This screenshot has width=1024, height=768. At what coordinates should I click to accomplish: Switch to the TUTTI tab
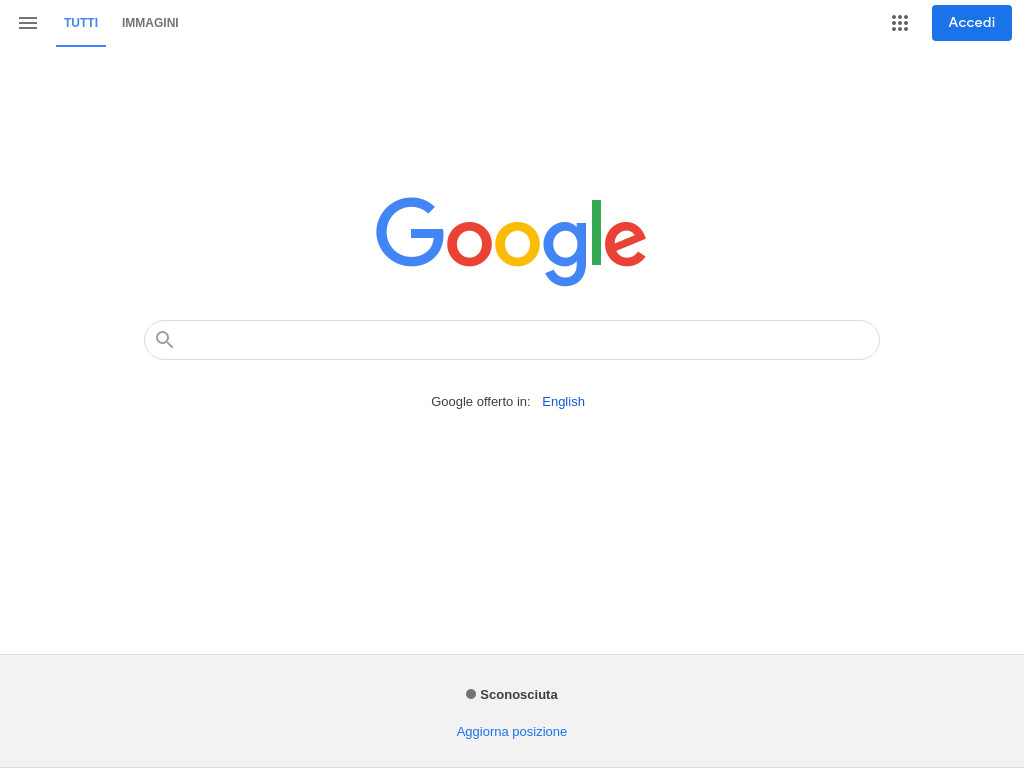coord(81,23)
